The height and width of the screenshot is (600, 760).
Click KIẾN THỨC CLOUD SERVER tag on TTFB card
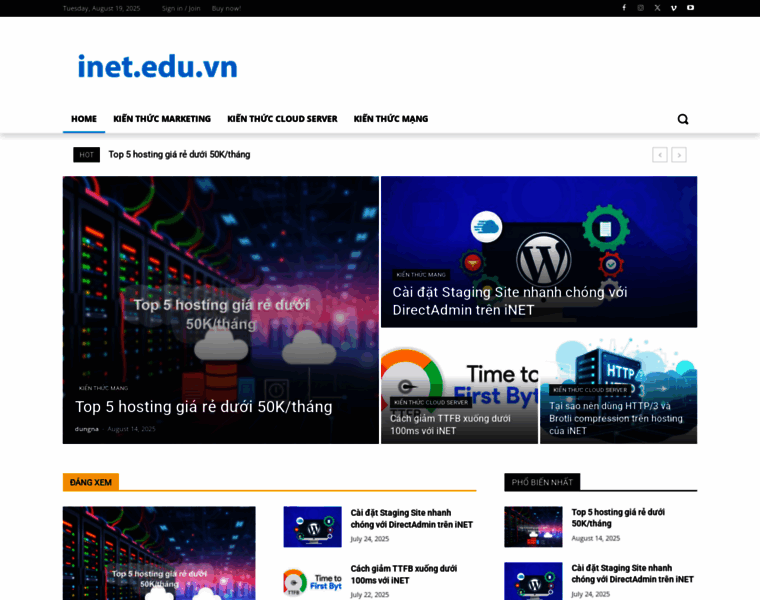[x=431, y=403]
